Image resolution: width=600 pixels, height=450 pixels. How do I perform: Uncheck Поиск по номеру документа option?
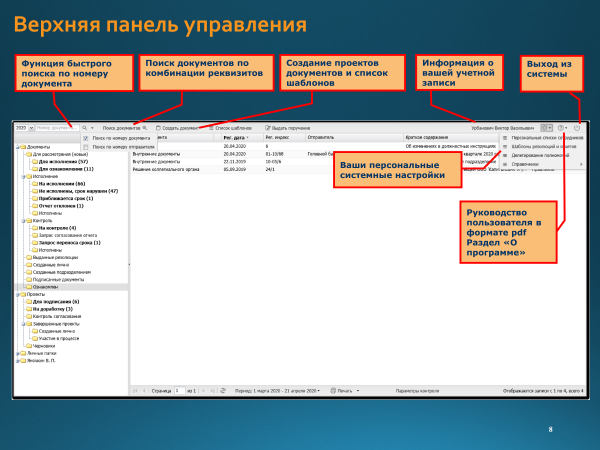pos(85,137)
